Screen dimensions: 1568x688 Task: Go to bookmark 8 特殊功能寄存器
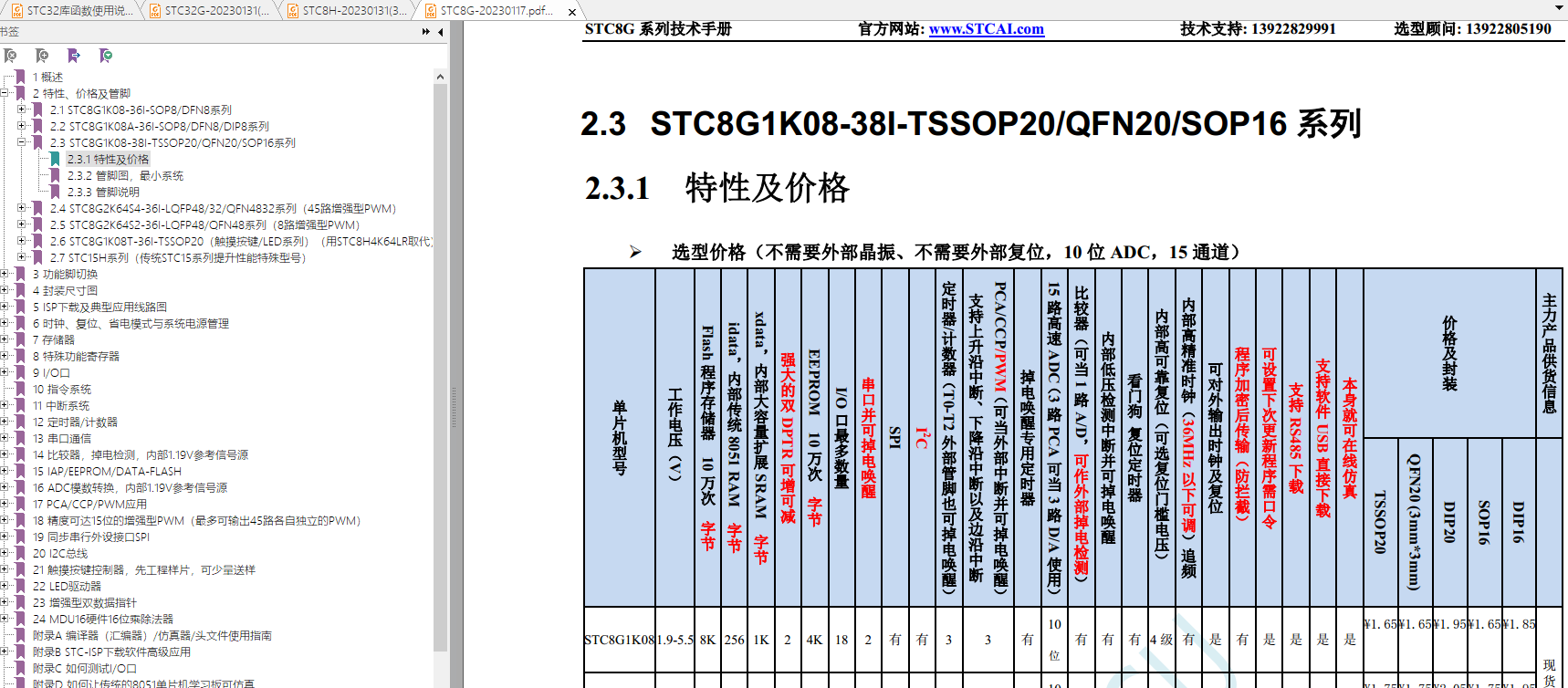tap(76, 356)
